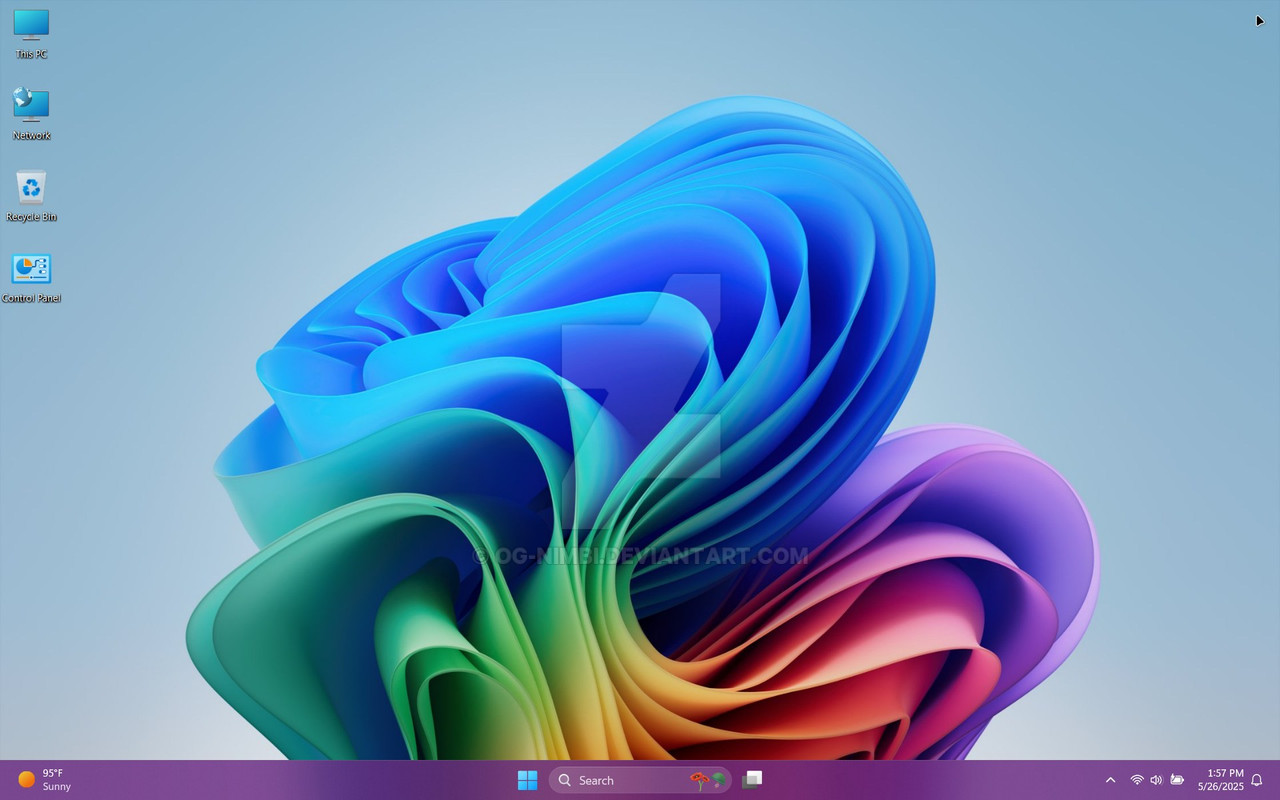Click the taskbar Search box
The image size is (1280, 800).
[x=640, y=780]
